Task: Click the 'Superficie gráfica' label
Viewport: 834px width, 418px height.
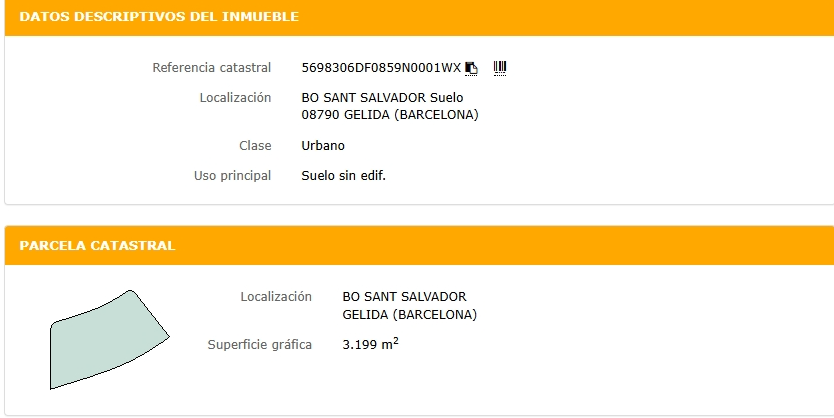Action: point(259,345)
